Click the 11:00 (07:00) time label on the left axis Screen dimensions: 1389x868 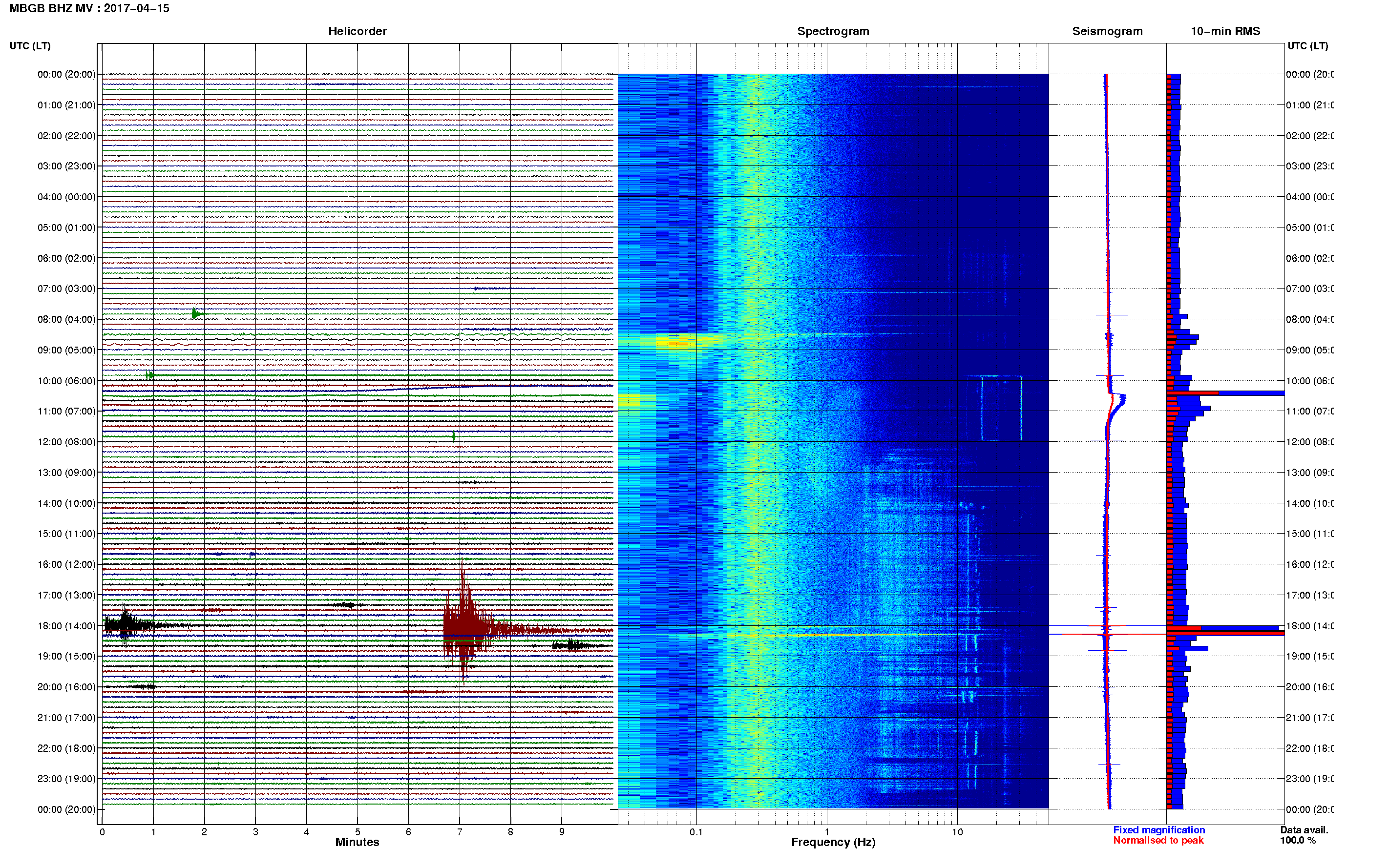coord(66,412)
